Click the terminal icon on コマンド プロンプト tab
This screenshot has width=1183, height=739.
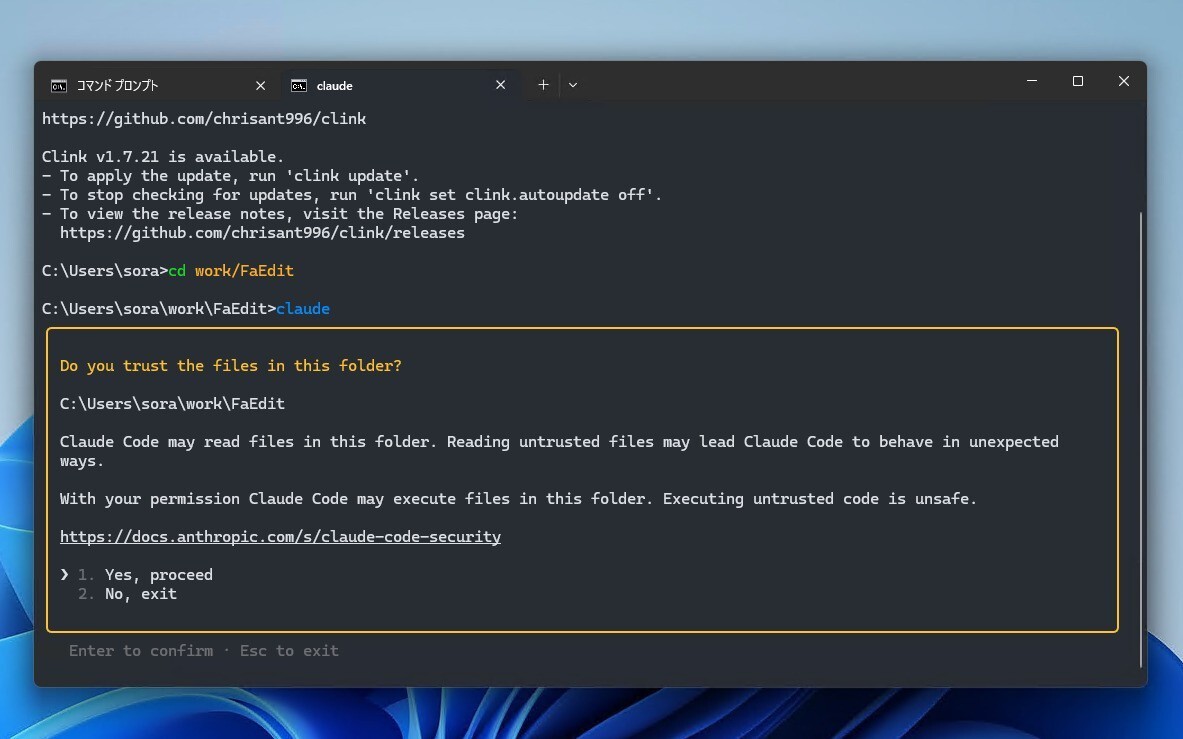point(59,86)
